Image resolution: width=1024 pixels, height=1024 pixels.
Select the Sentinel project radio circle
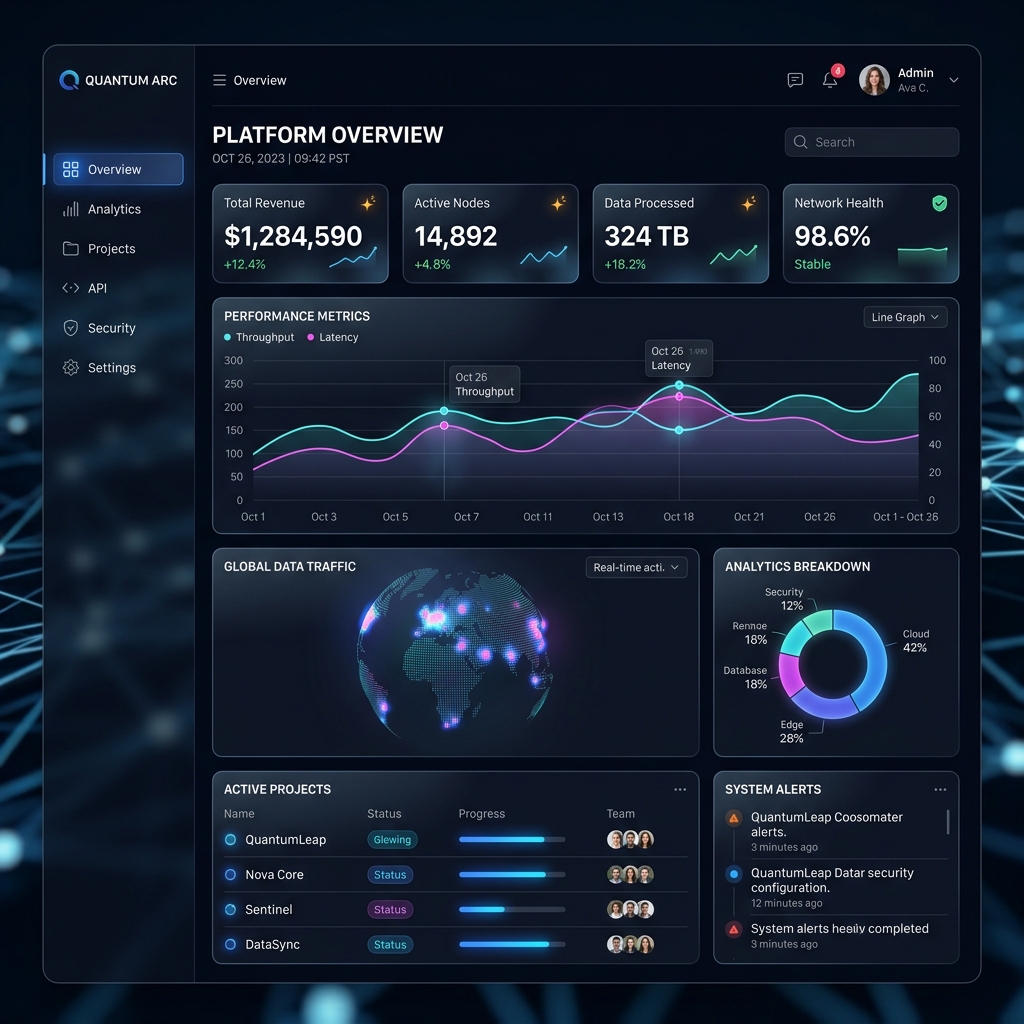click(x=231, y=909)
